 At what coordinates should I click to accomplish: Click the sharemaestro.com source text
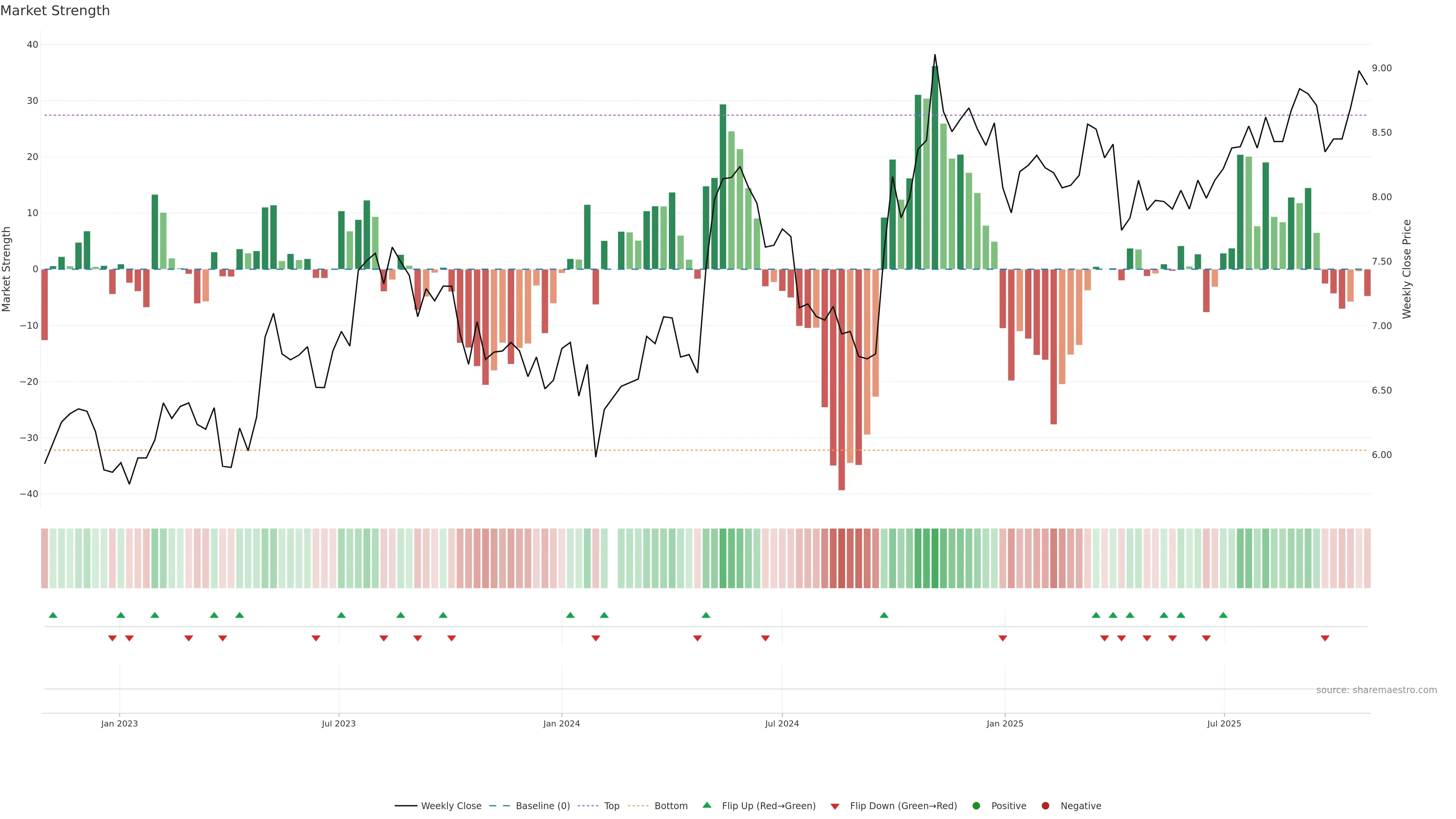pos(1376,690)
